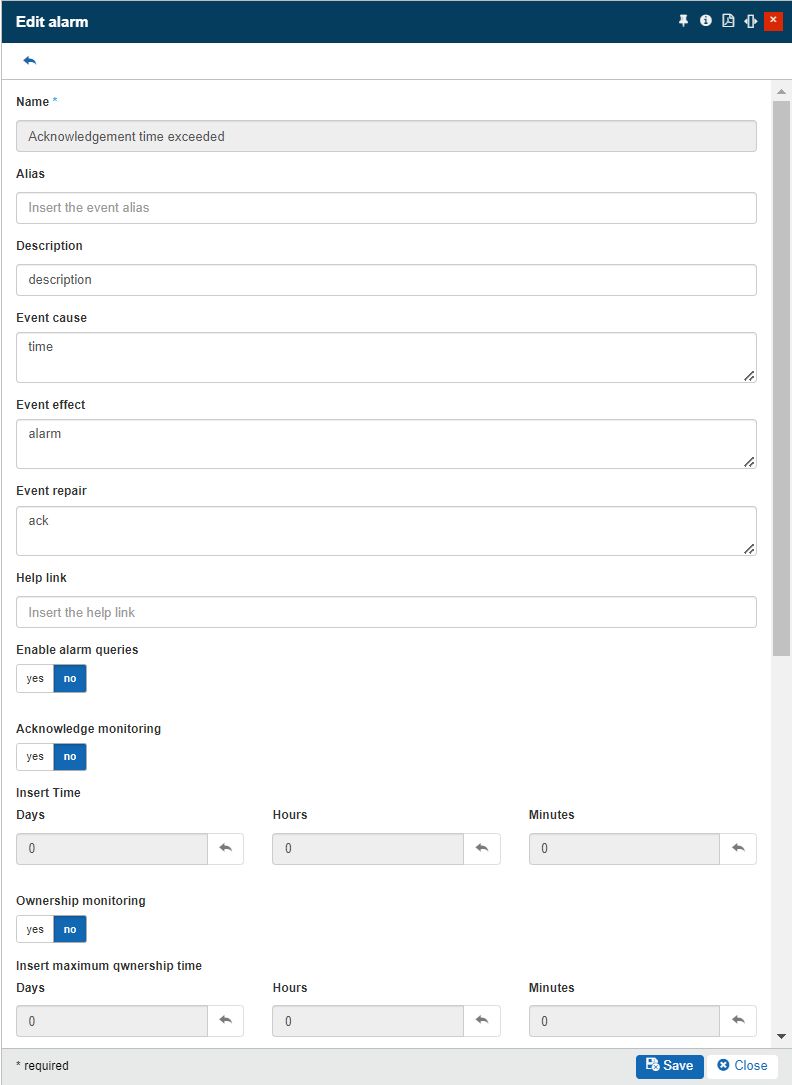Screen dimensions: 792x1085
Task: Reset maximum ownership time Minutes value
Action: click(x=738, y=1021)
